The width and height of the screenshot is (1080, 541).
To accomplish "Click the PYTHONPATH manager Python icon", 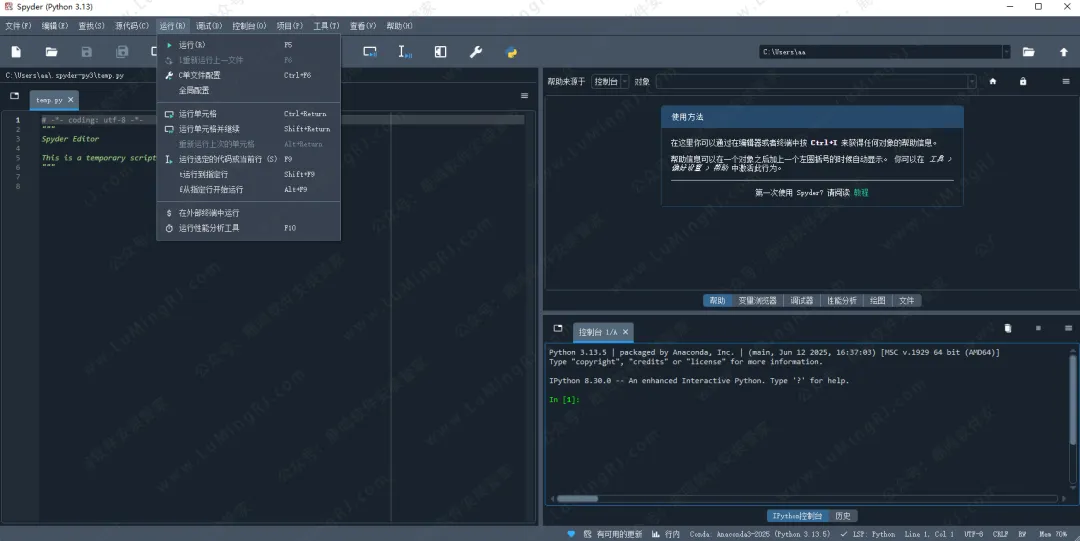I will [511, 52].
